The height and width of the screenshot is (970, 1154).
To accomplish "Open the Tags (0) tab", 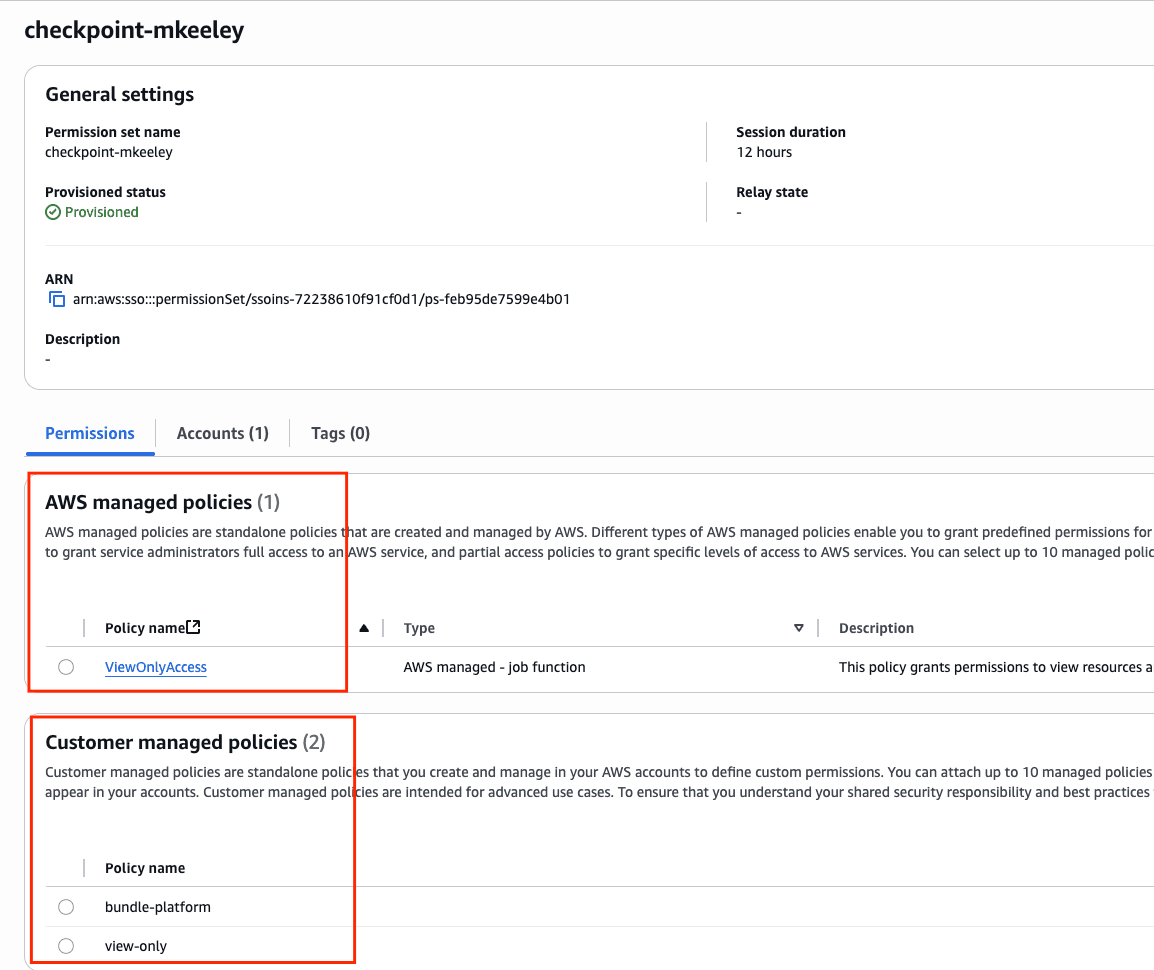I will tap(340, 433).
